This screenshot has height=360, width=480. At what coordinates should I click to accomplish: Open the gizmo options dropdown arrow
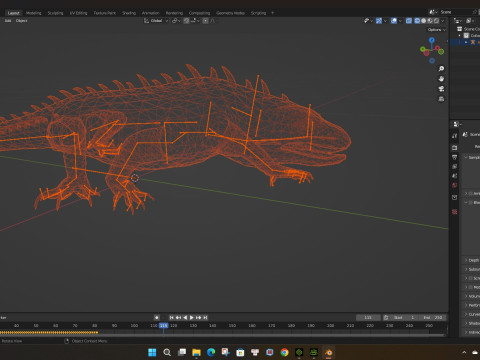pyautogui.click(x=385, y=21)
